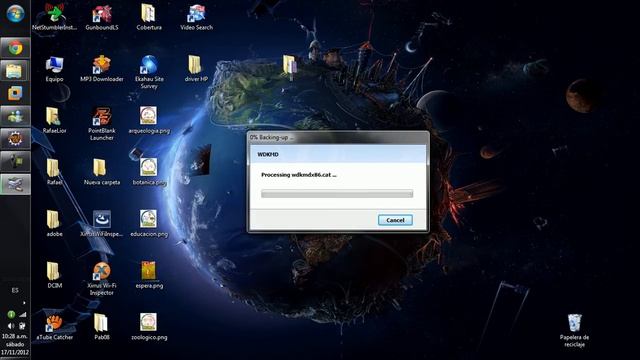Cancel the WDKMD backup process
Viewport: 640px width, 360px height.
point(395,220)
